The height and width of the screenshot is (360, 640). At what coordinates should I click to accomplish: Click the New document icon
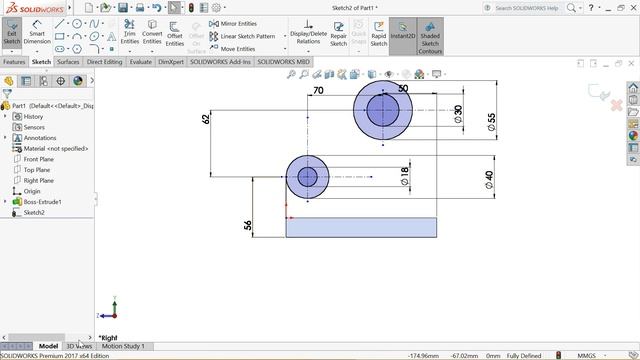pyautogui.click(x=89, y=7)
